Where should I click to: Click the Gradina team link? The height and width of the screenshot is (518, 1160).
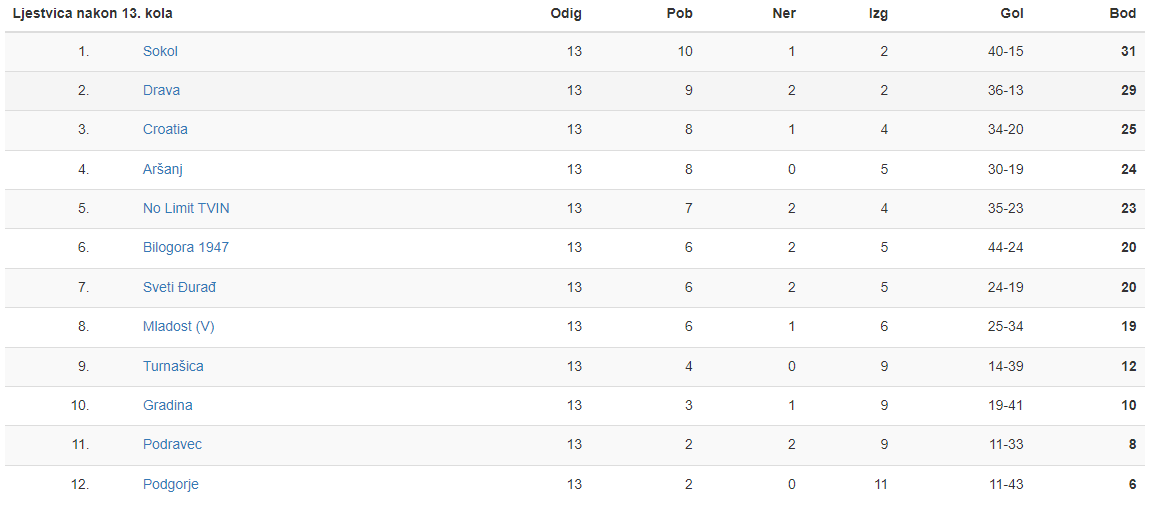pyautogui.click(x=167, y=405)
